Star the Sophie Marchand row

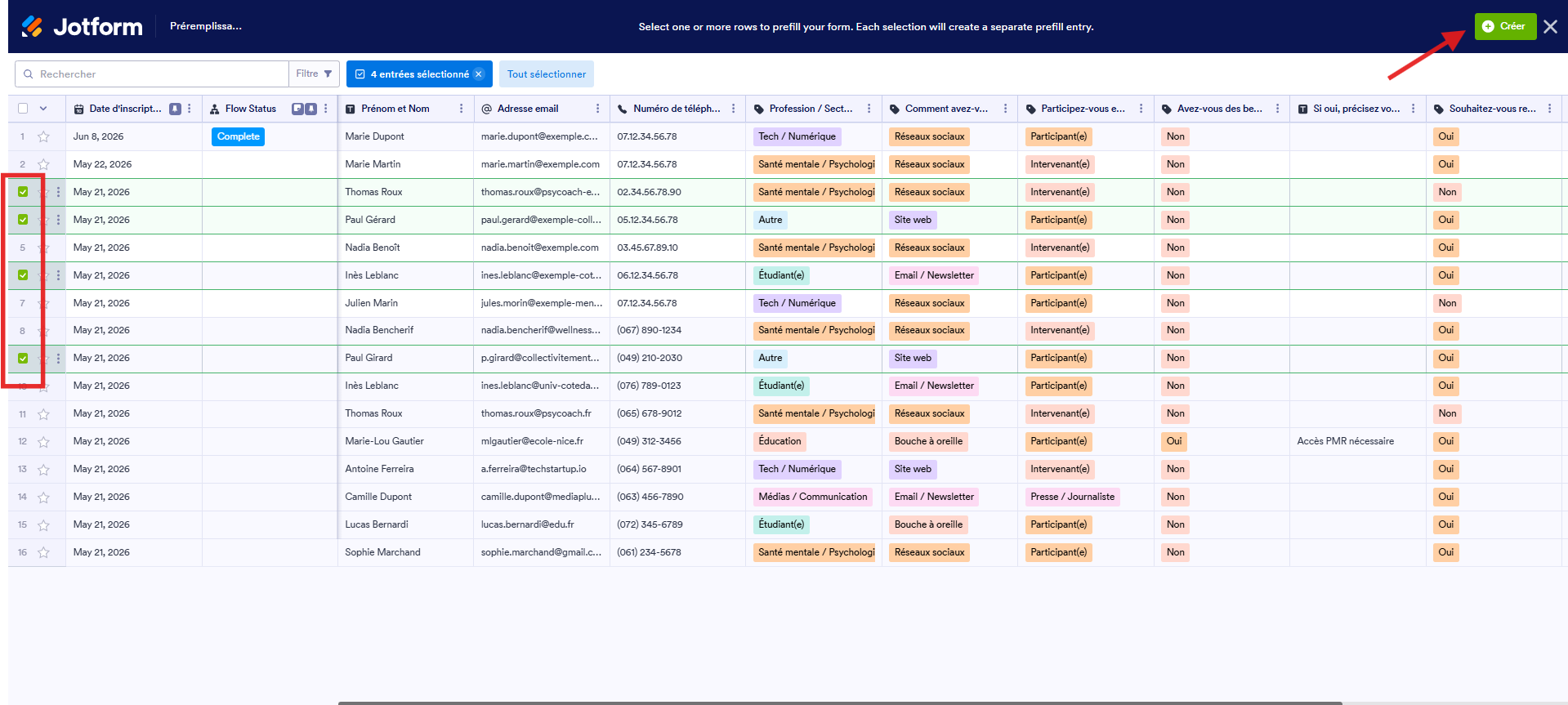[44, 553]
